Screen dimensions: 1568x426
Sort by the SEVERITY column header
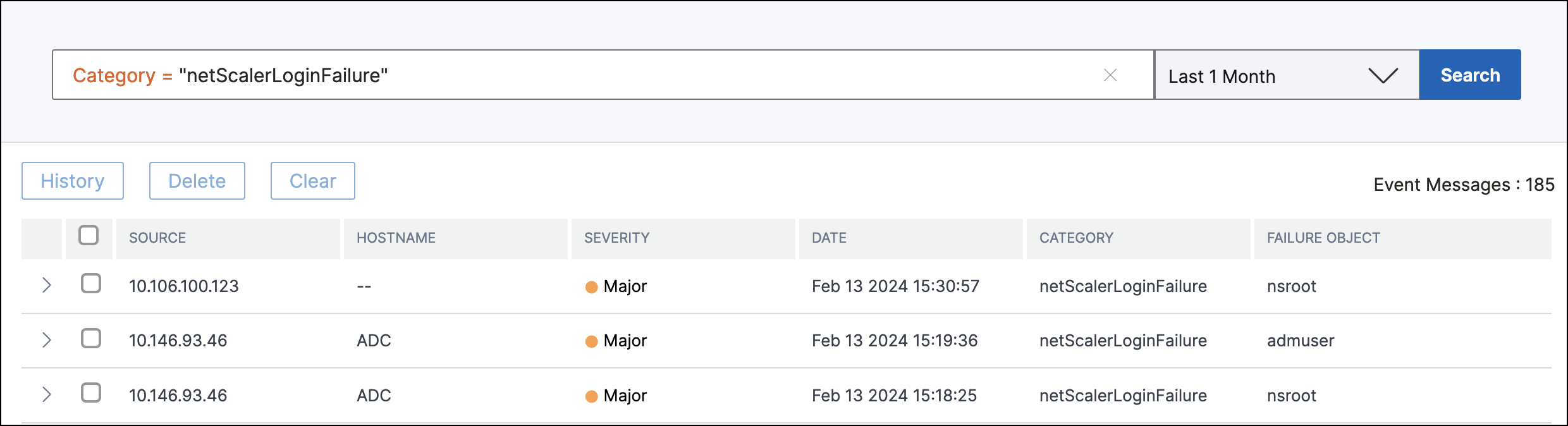pyautogui.click(x=616, y=238)
